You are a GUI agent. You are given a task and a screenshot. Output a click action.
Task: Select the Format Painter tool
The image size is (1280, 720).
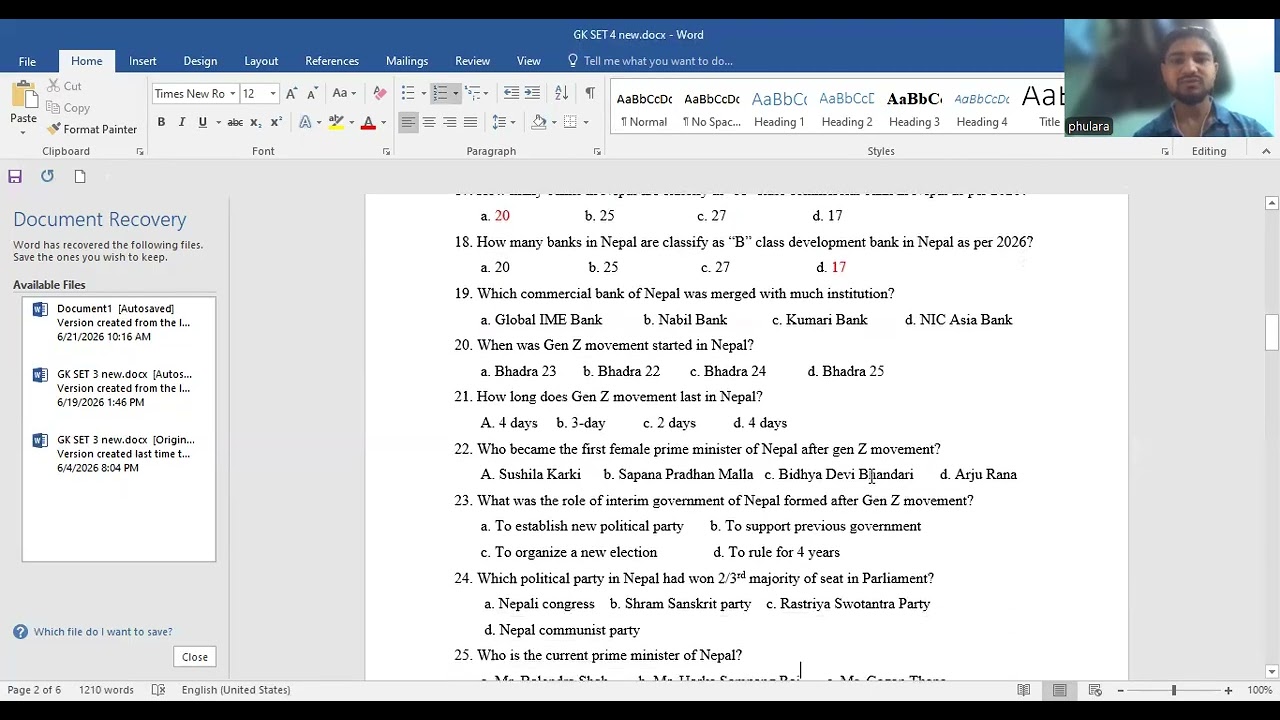90,129
